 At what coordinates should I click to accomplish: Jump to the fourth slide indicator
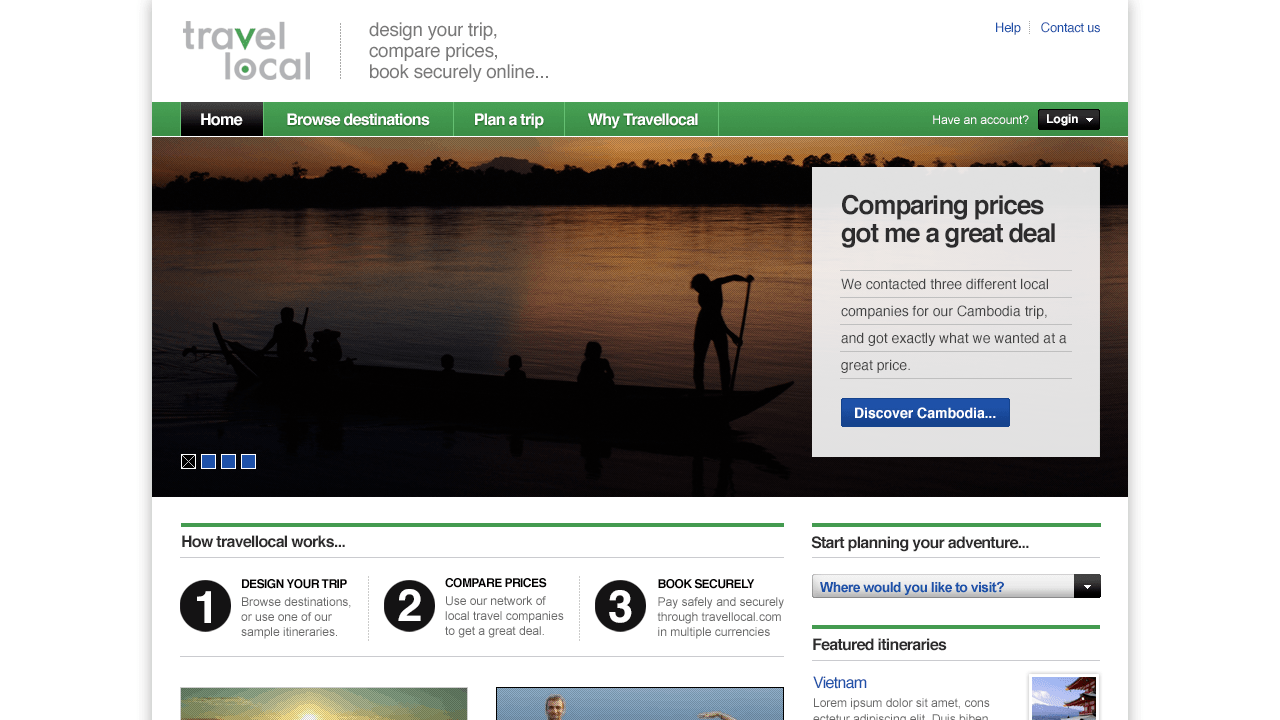tap(248, 461)
